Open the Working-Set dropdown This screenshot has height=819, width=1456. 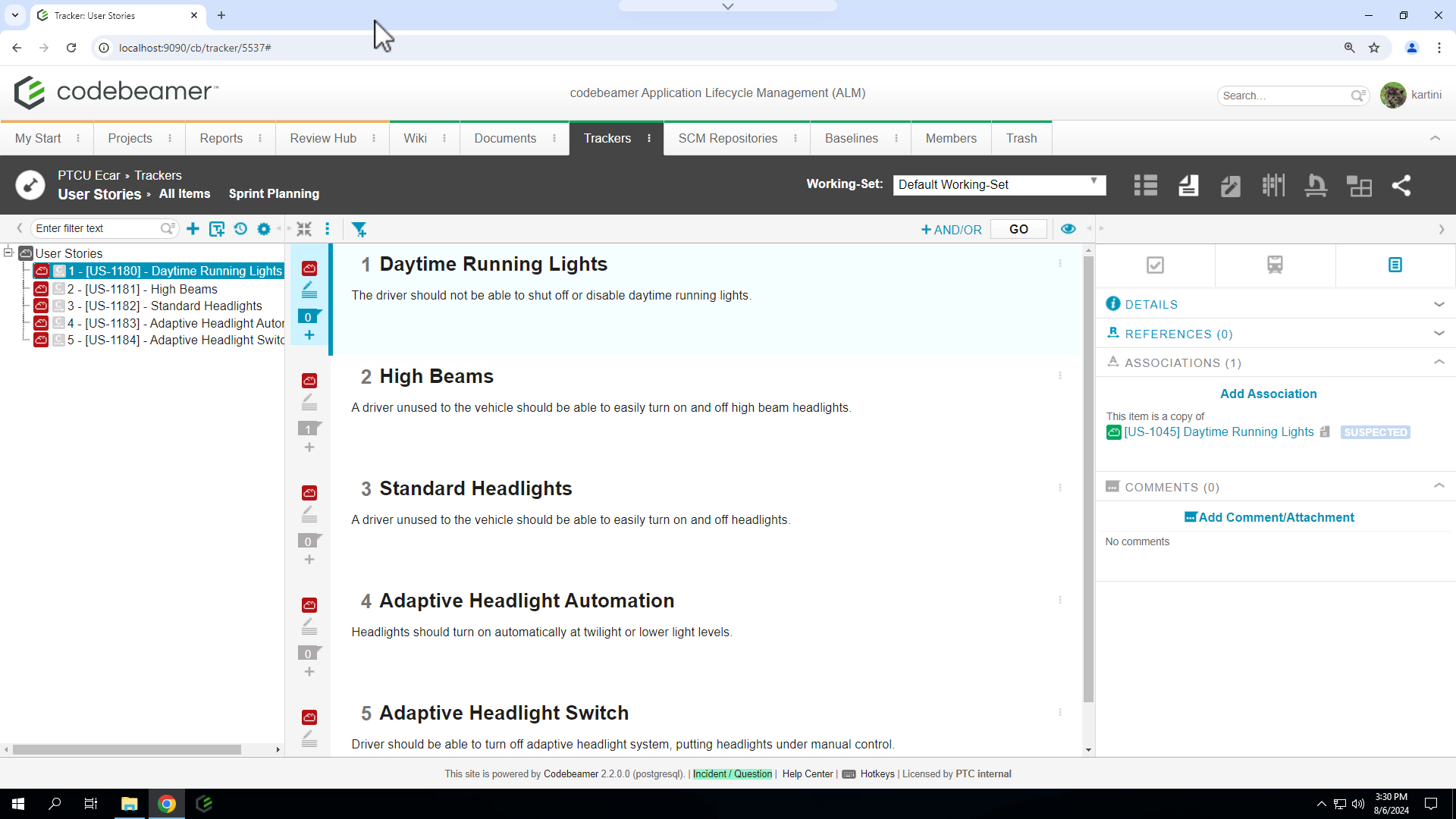(x=999, y=185)
